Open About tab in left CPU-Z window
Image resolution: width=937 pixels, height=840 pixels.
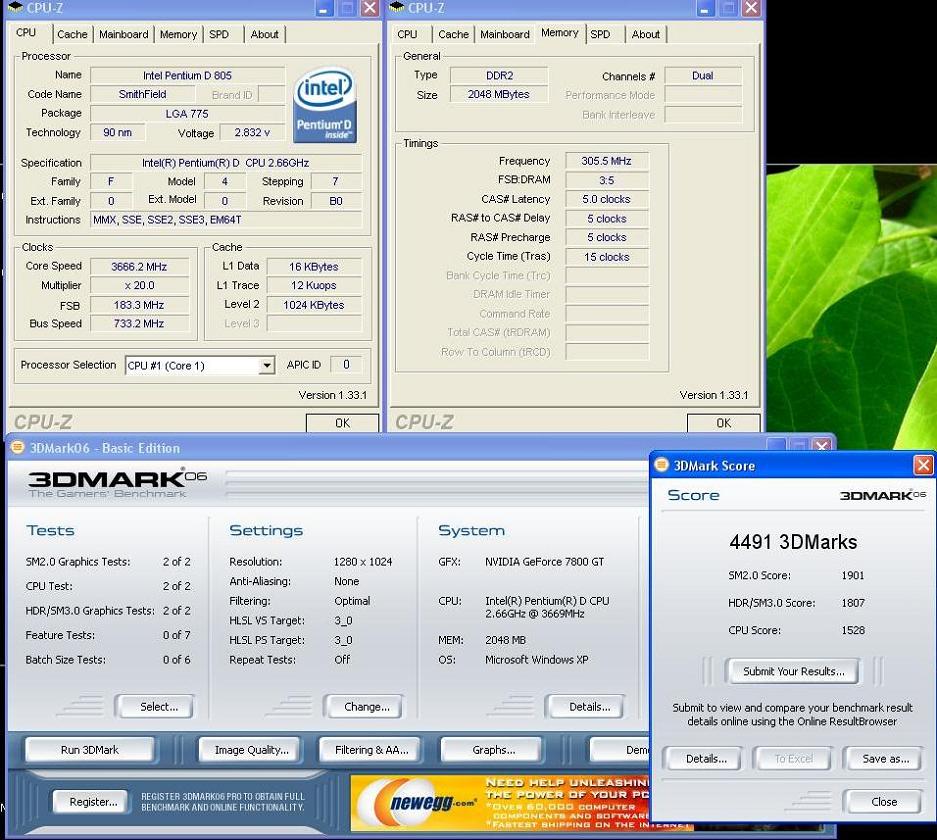[264, 35]
